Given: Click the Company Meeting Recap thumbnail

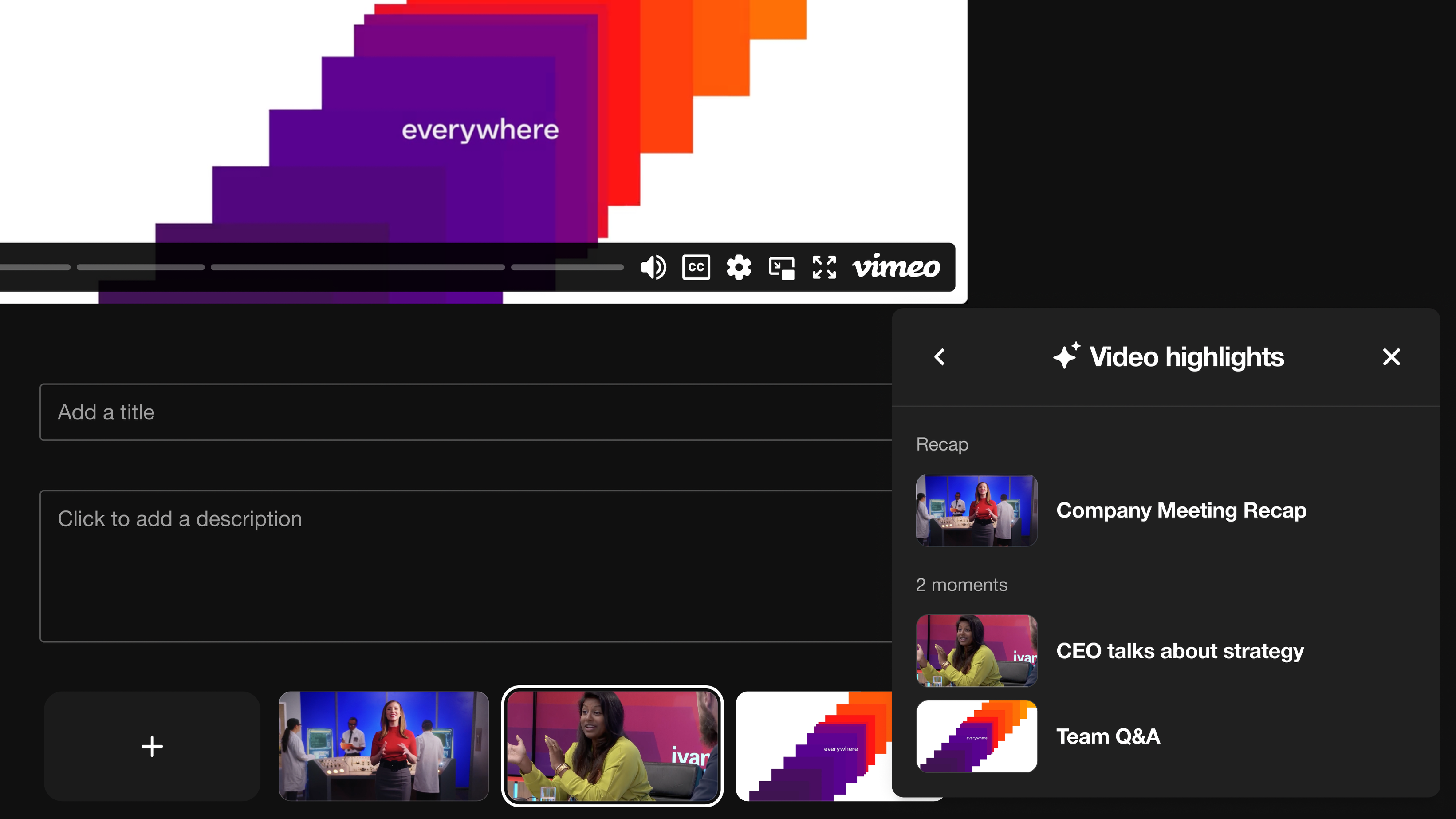Looking at the screenshot, I should pyautogui.click(x=976, y=511).
